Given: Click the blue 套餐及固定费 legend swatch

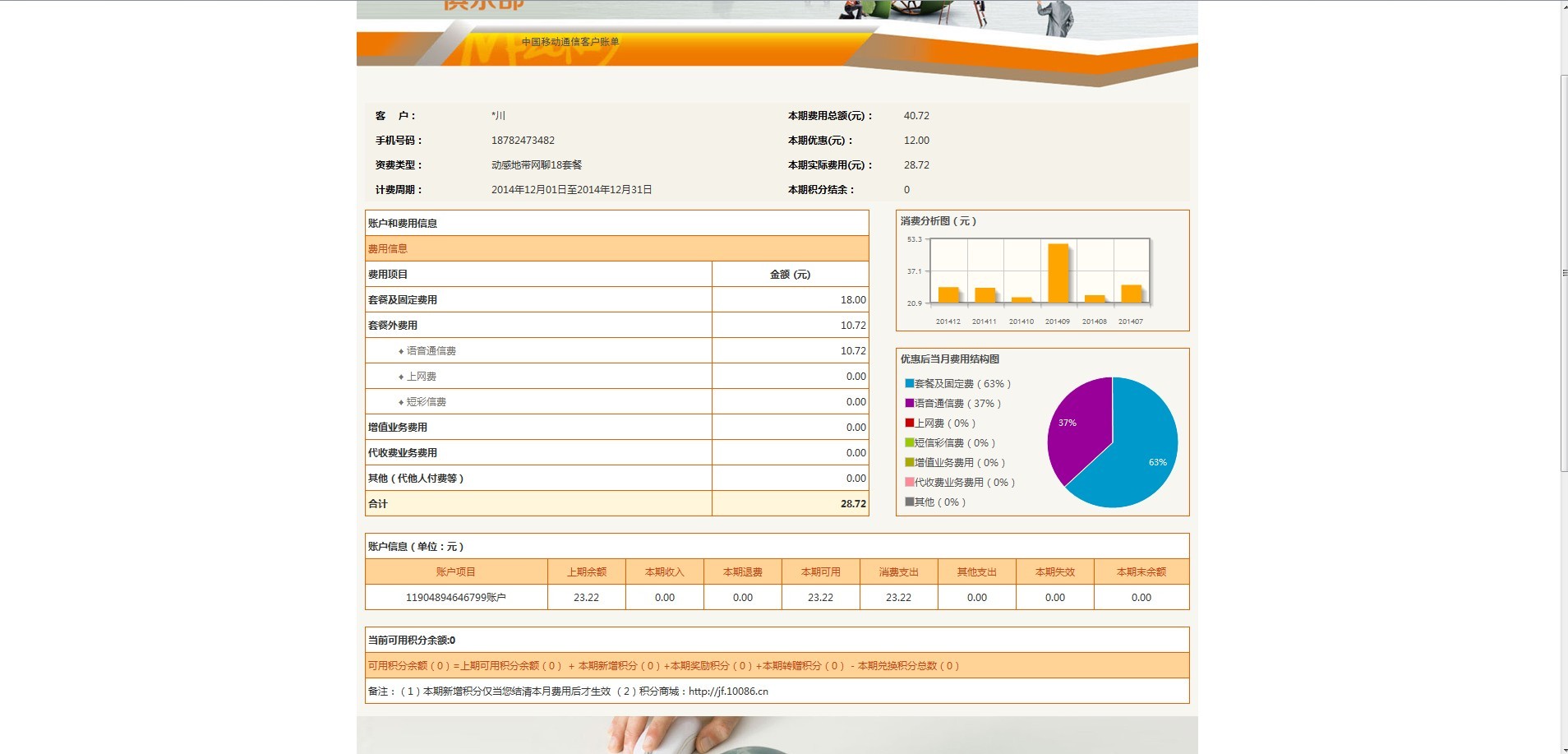Looking at the screenshot, I should [909, 383].
